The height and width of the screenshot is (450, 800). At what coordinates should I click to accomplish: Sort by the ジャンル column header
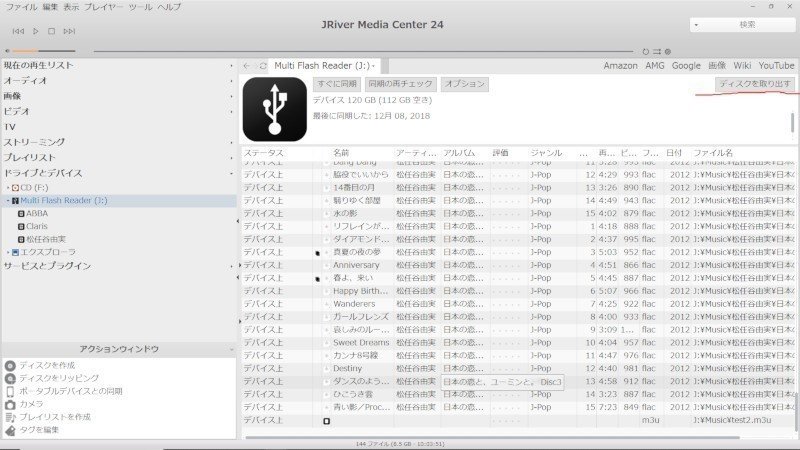[x=546, y=153]
